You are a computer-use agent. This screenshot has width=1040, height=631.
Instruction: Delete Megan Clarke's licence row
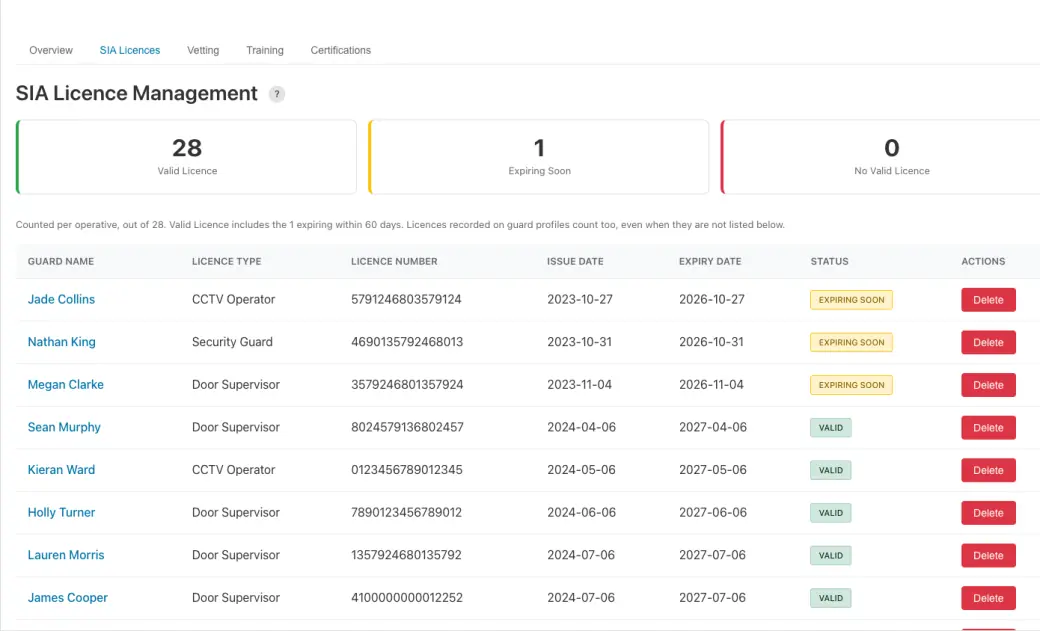(x=988, y=385)
